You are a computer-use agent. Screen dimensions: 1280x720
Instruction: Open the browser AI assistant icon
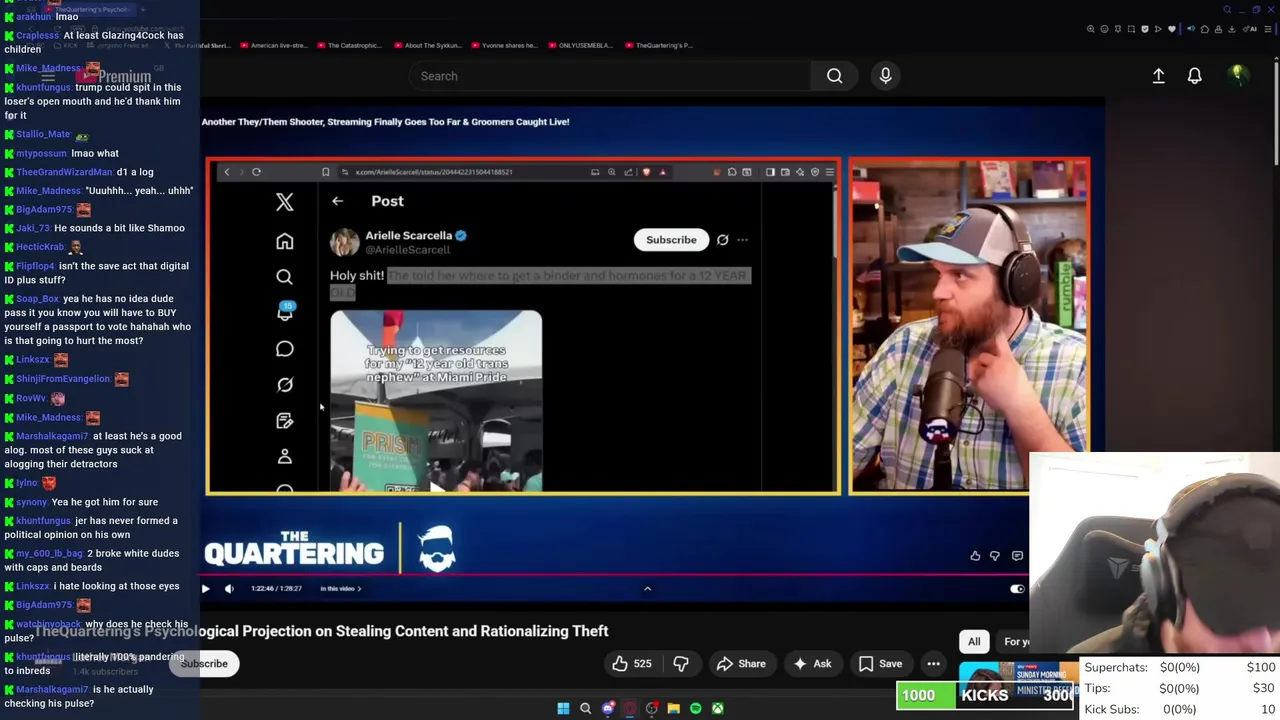(x=1249, y=29)
